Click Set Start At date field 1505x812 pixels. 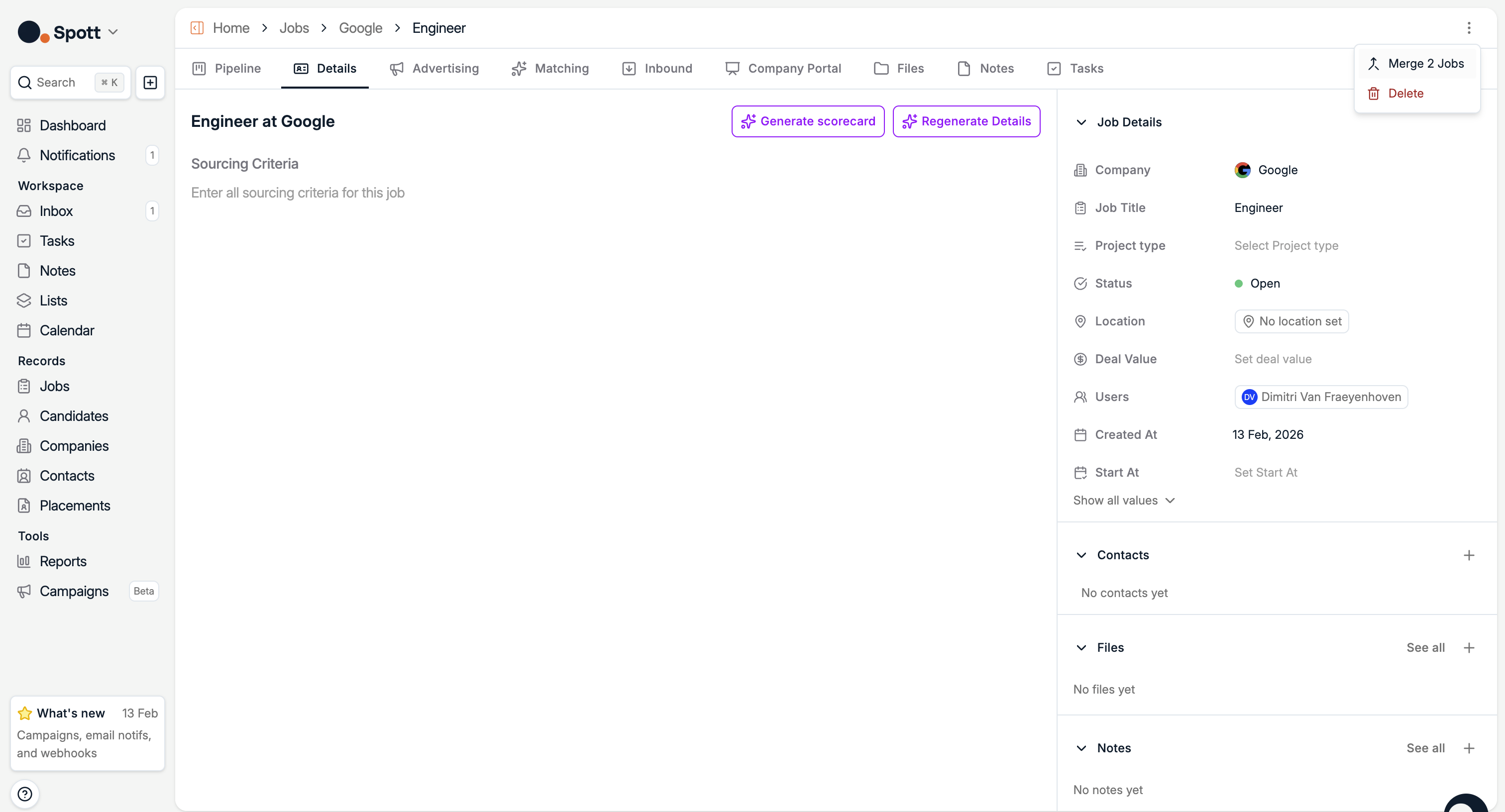(1266, 472)
